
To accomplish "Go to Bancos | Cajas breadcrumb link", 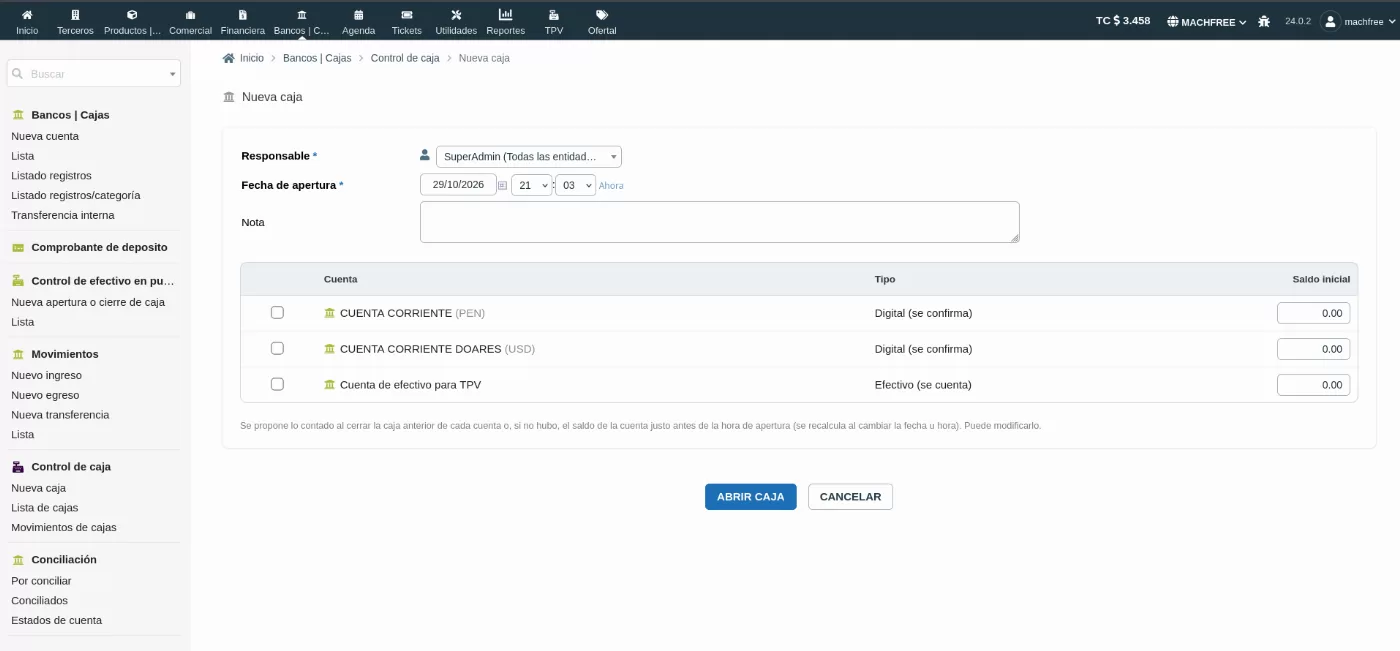I will point(317,58).
